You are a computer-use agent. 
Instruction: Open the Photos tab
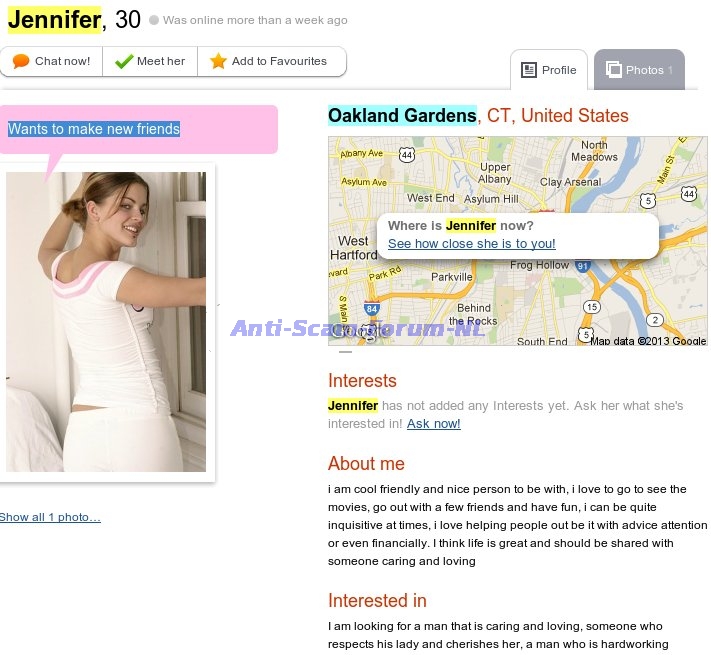point(639,70)
